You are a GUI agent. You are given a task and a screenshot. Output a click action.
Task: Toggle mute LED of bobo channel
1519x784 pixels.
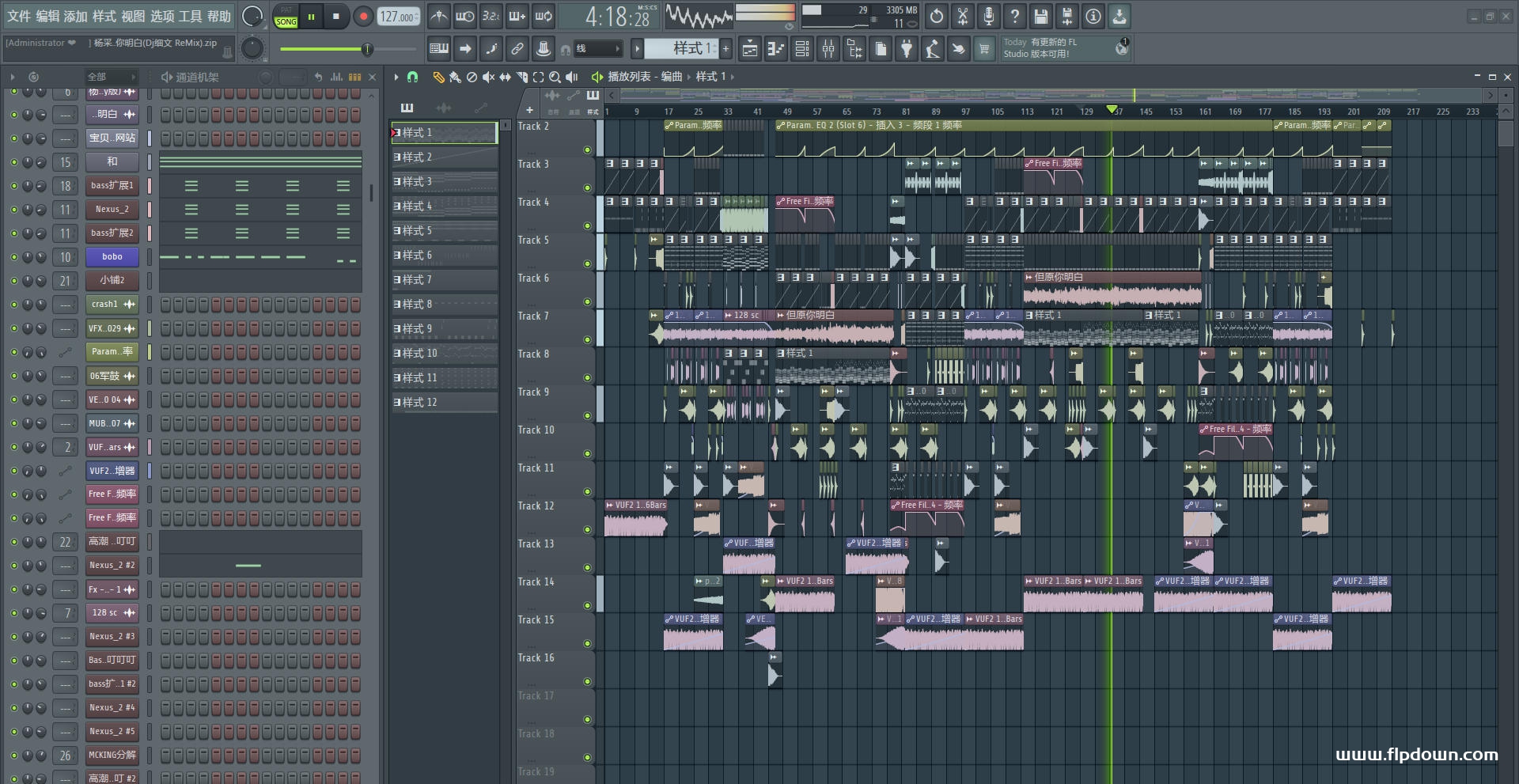(x=13, y=257)
